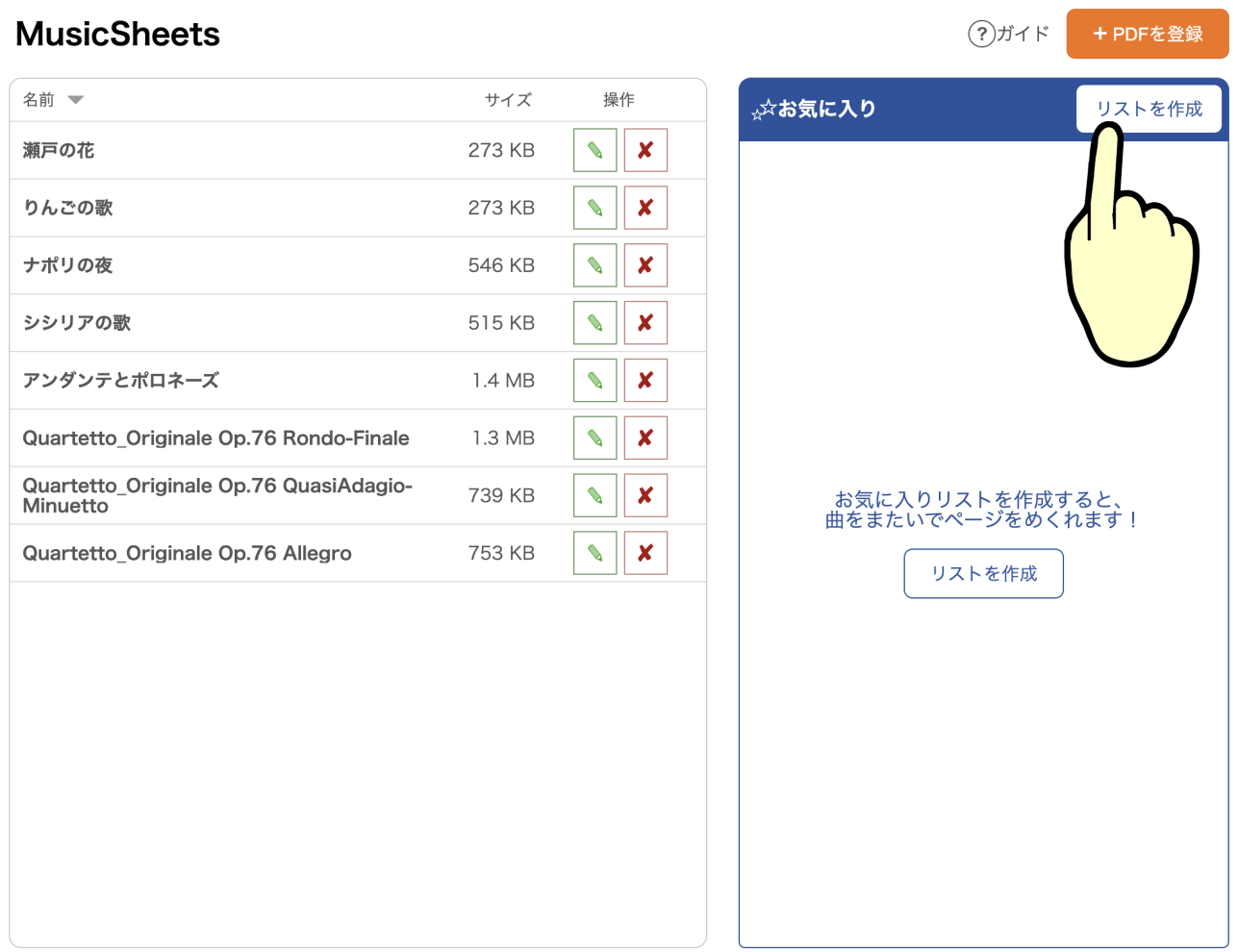
Task: Click the MusicSheets logo title
Action: pyautogui.click(x=118, y=35)
